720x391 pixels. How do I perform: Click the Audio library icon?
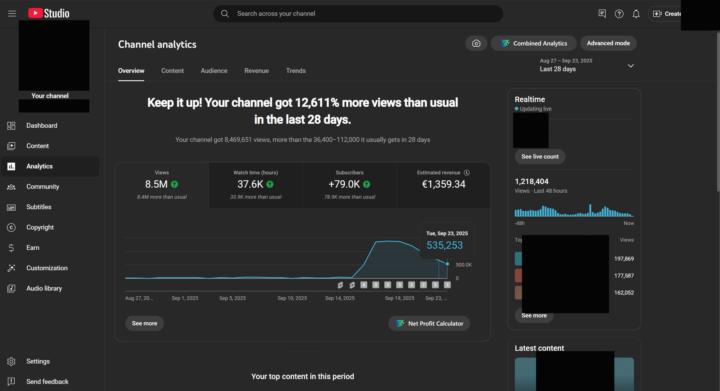(x=11, y=288)
